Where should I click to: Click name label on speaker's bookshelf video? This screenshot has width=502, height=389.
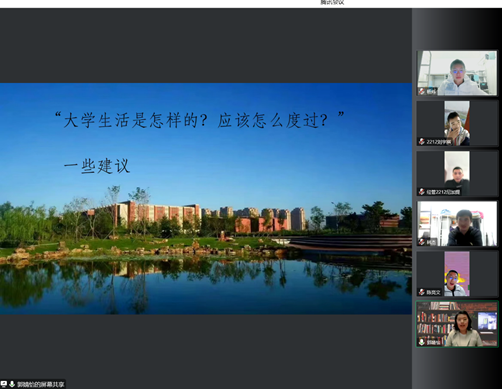[433, 342]
